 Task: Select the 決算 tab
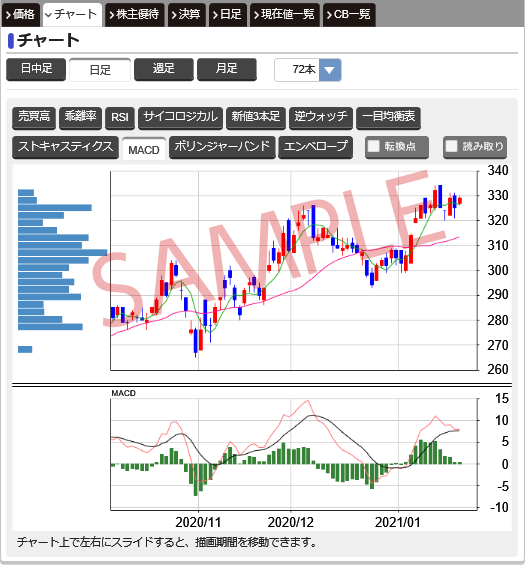click(x=186, y=14)
